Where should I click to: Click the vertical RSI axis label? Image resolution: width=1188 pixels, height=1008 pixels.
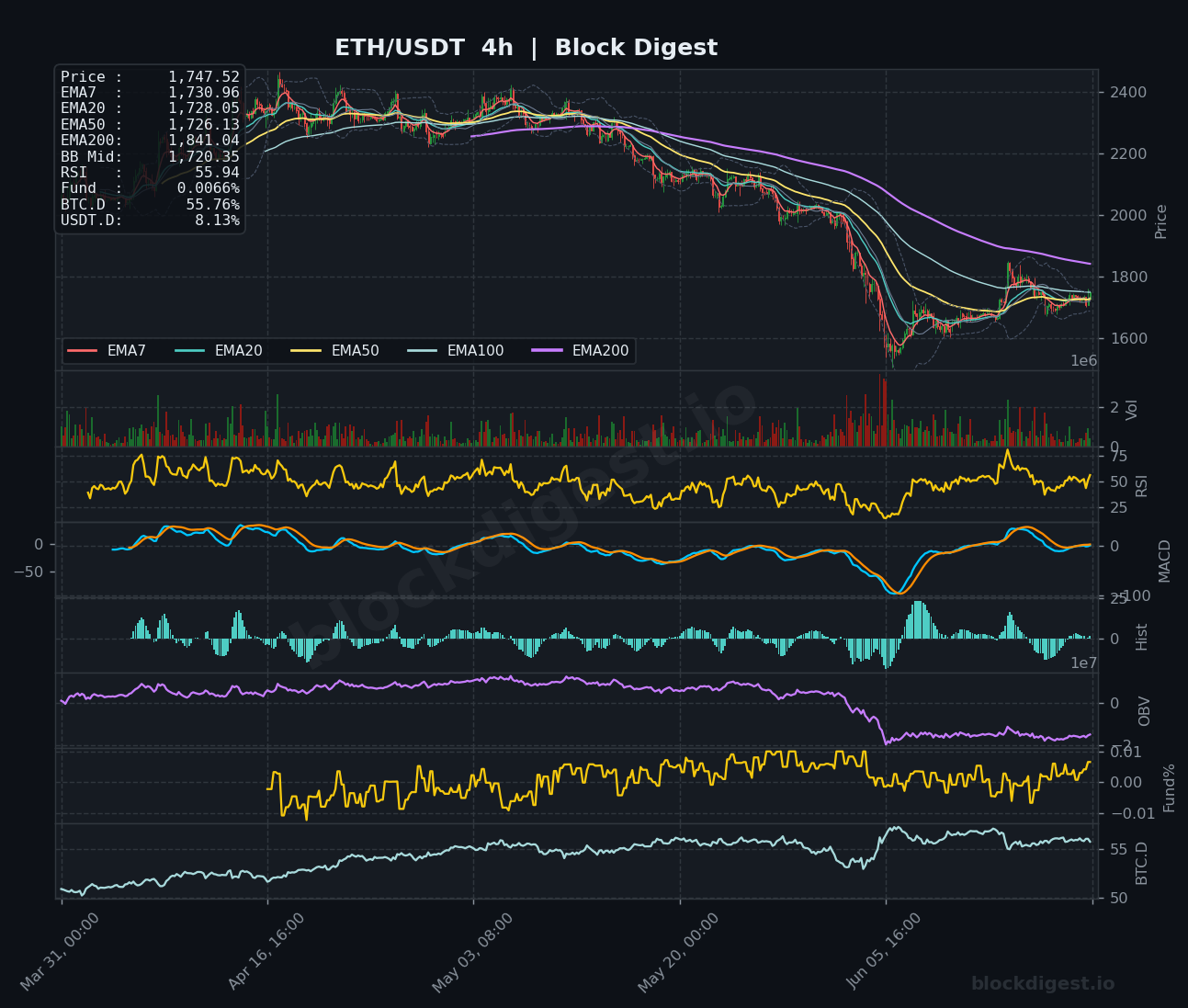1142,485
